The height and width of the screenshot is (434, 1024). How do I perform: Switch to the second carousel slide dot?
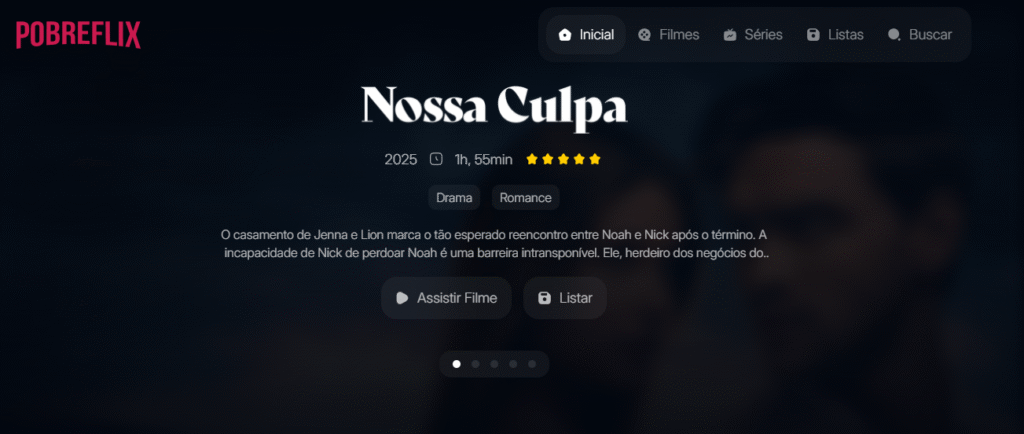(x=475, y=364)
